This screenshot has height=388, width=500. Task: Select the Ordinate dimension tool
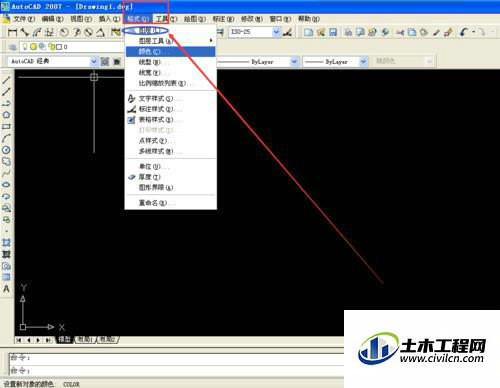tap(49, 32)
